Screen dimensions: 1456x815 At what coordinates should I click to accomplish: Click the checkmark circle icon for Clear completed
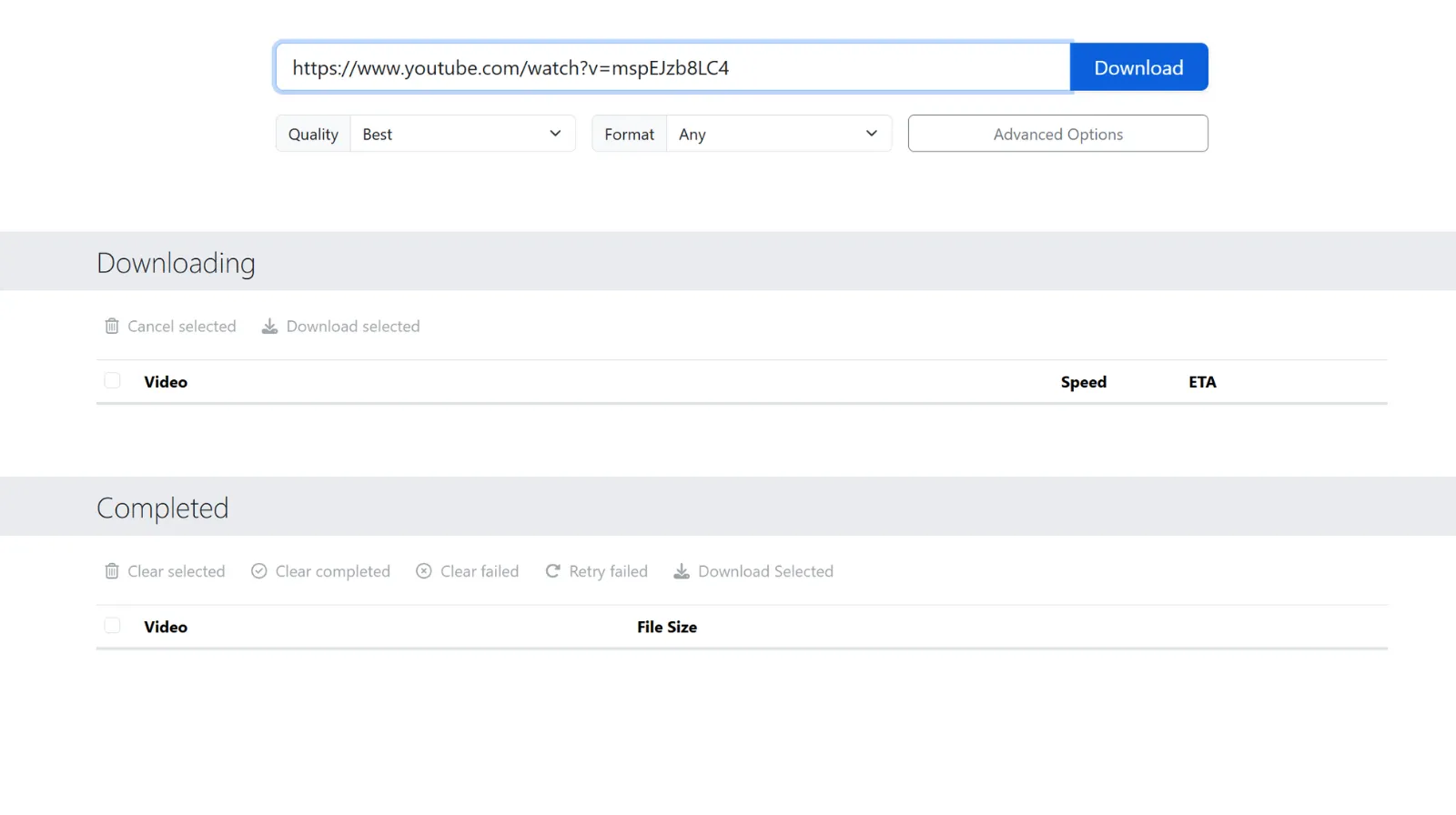point(259,571)
